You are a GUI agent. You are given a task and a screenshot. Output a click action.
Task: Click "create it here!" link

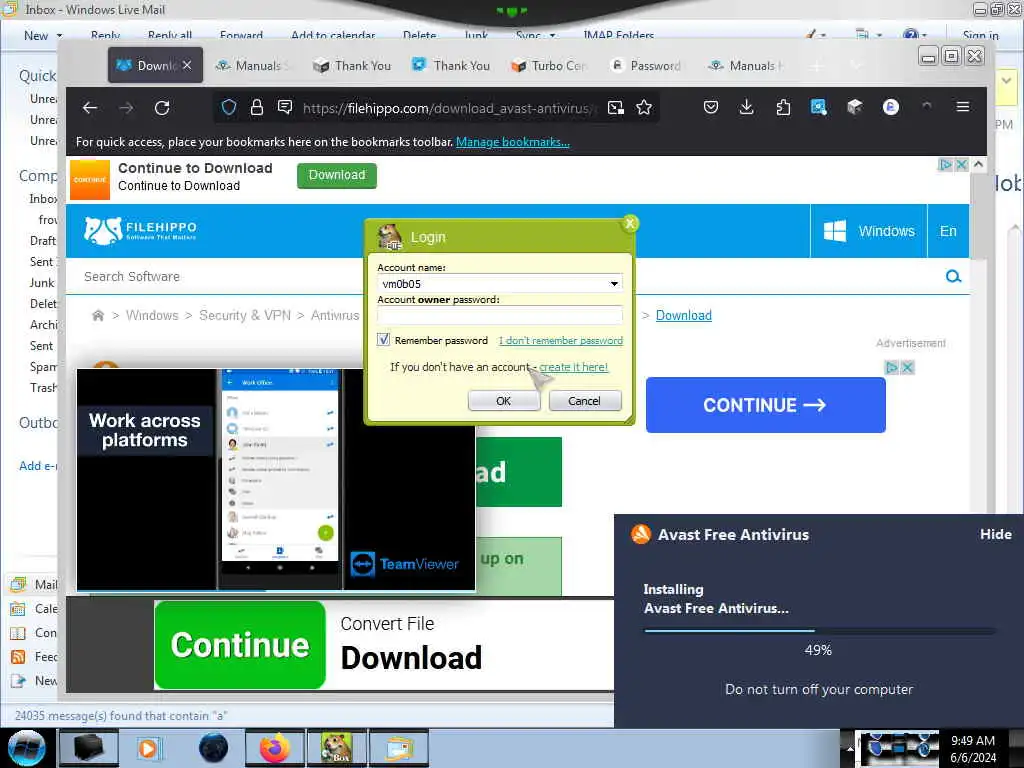(573, 367)
